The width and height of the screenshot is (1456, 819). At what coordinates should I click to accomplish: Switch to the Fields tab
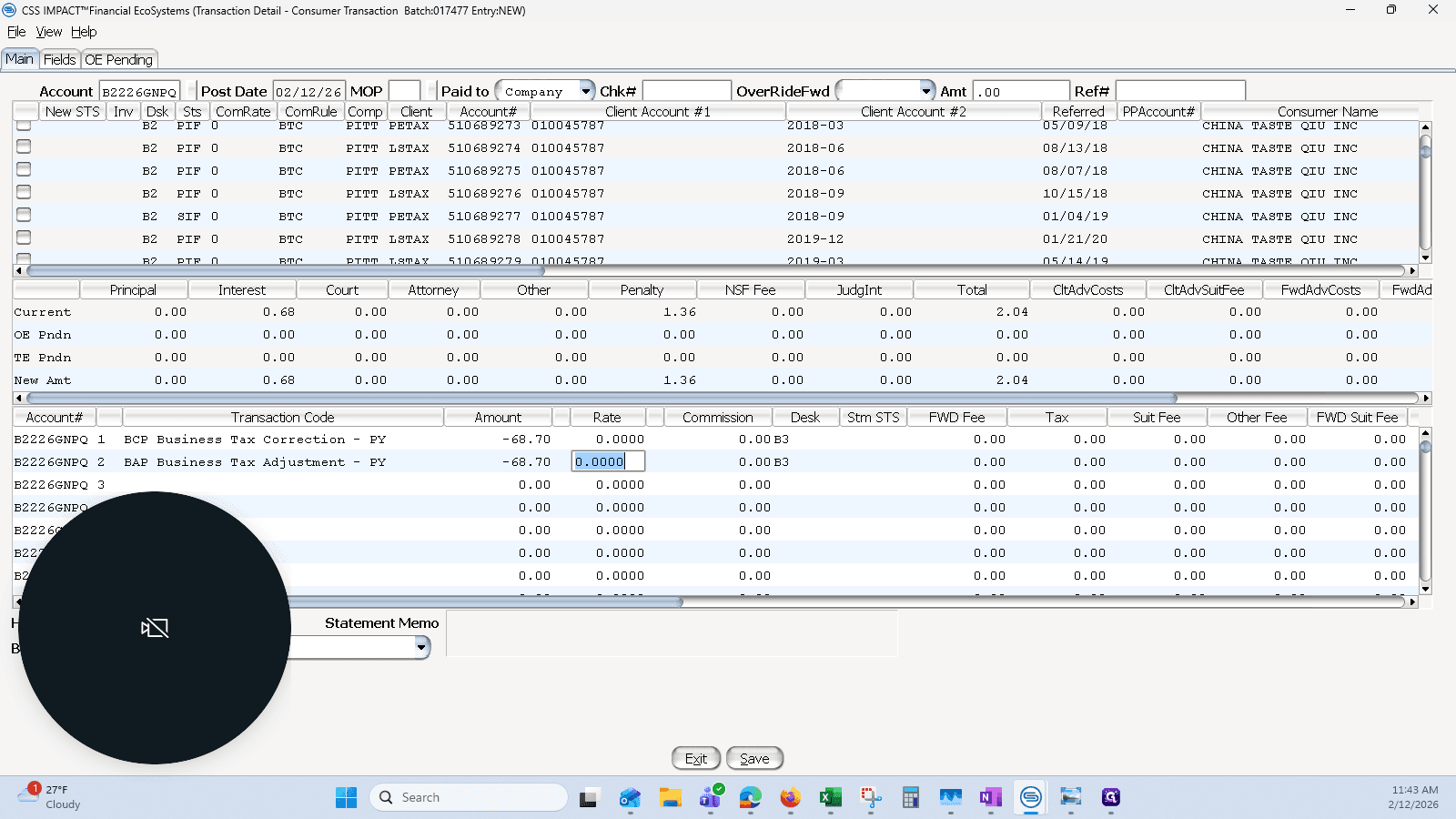60,59
